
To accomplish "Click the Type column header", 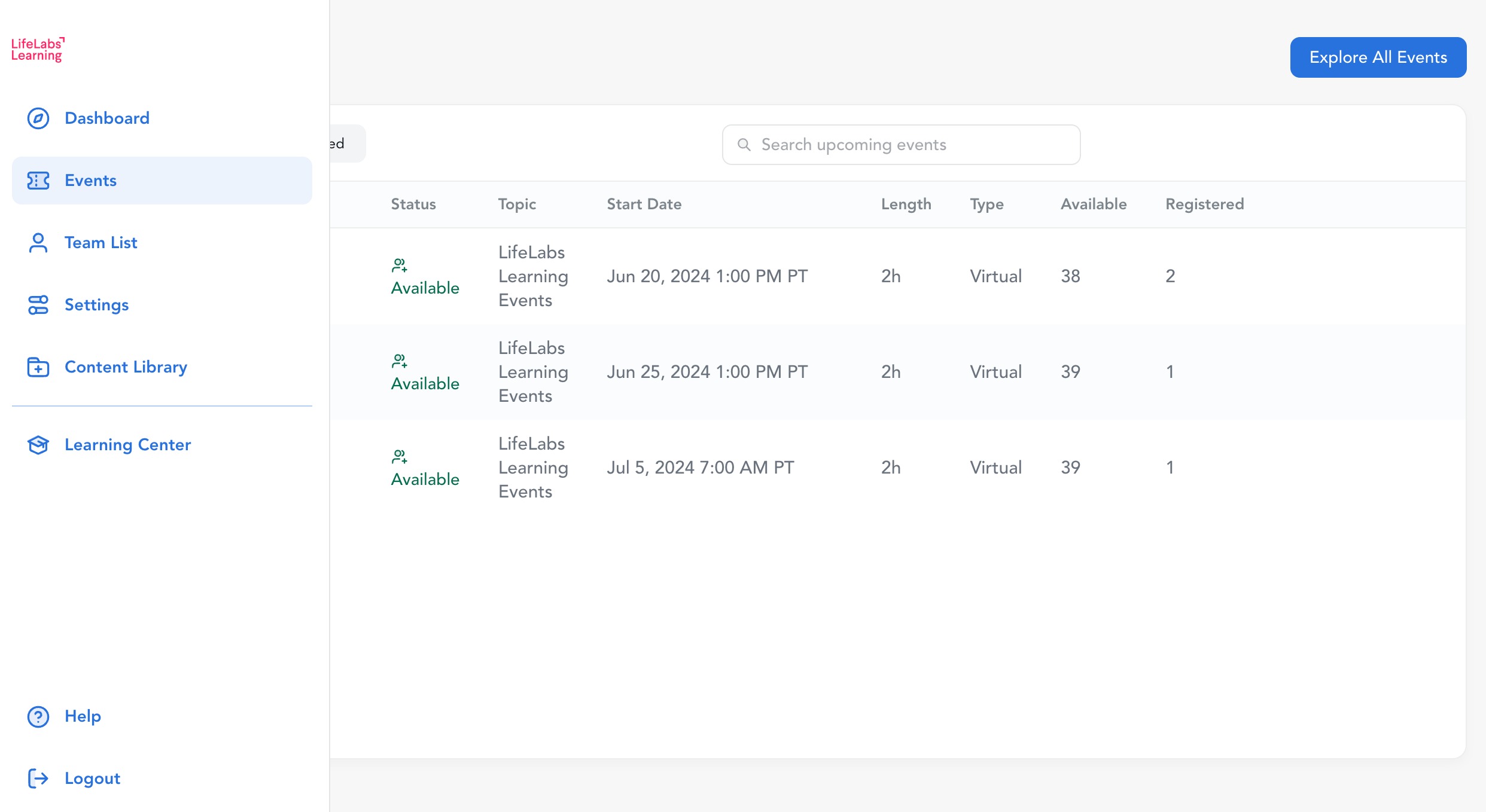I will click(987, 204).
